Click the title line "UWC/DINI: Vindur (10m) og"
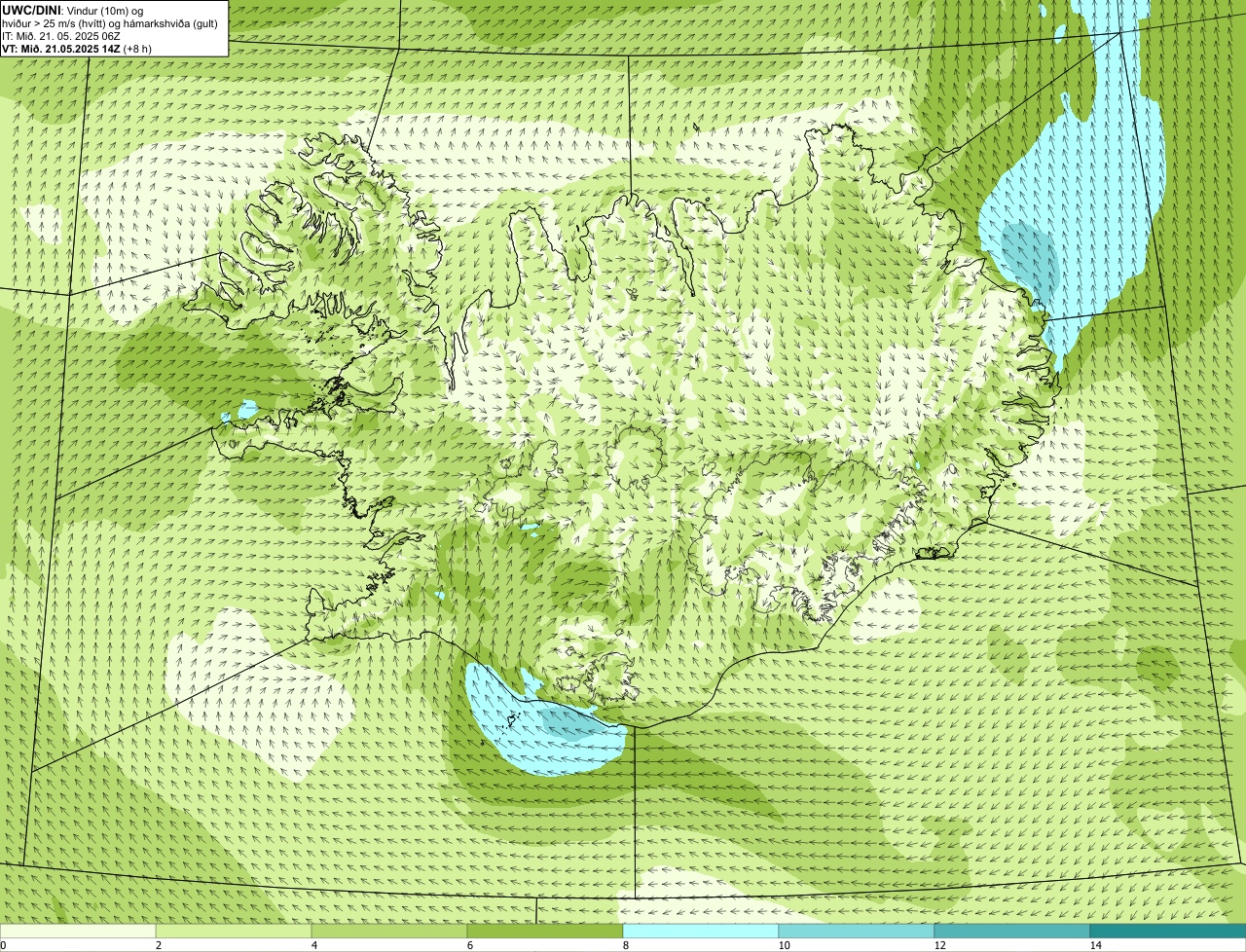Viewport: 1246px width, 952px height. point(72,10)
